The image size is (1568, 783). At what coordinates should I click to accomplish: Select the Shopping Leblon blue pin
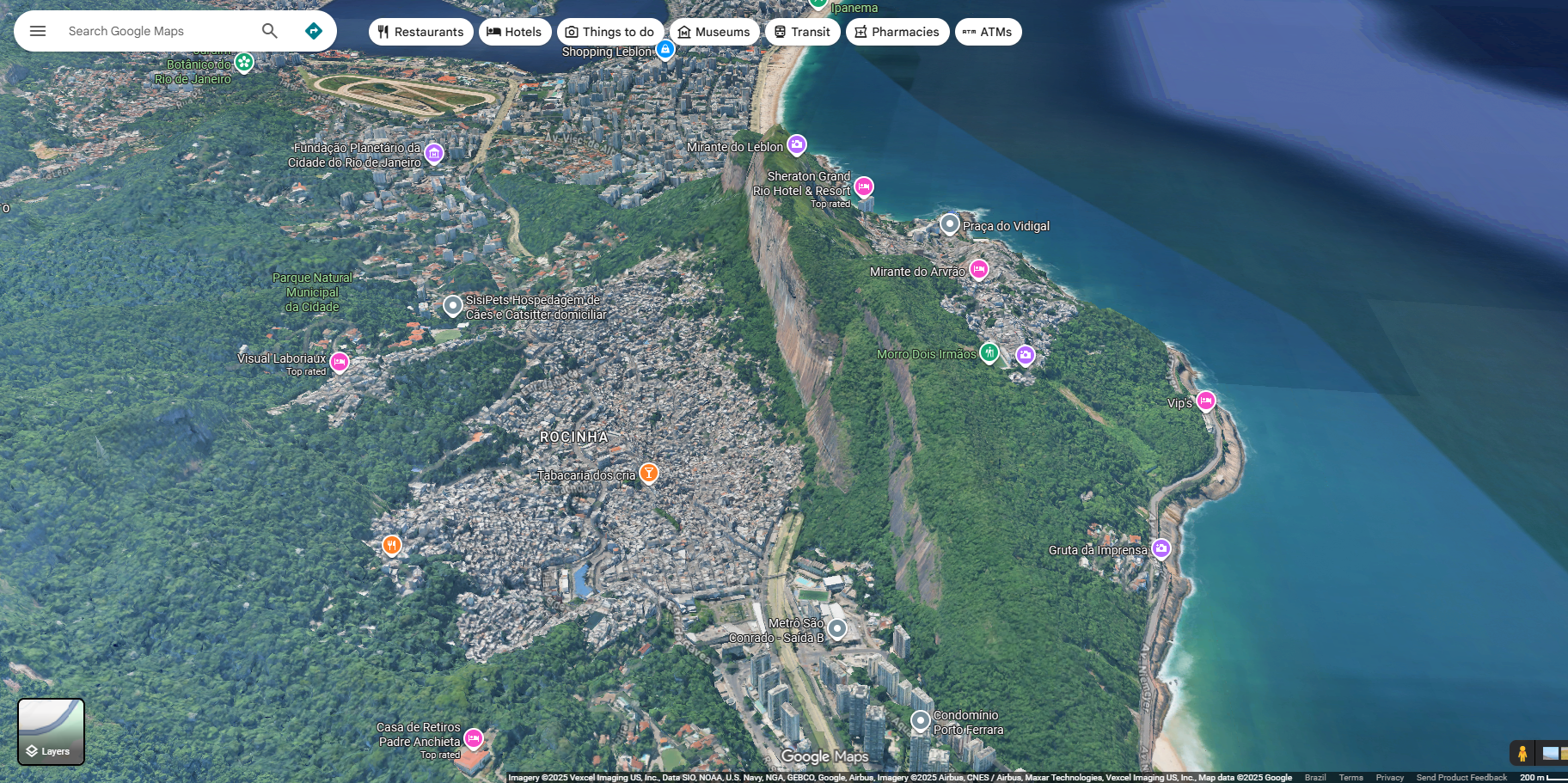(665, 51)
